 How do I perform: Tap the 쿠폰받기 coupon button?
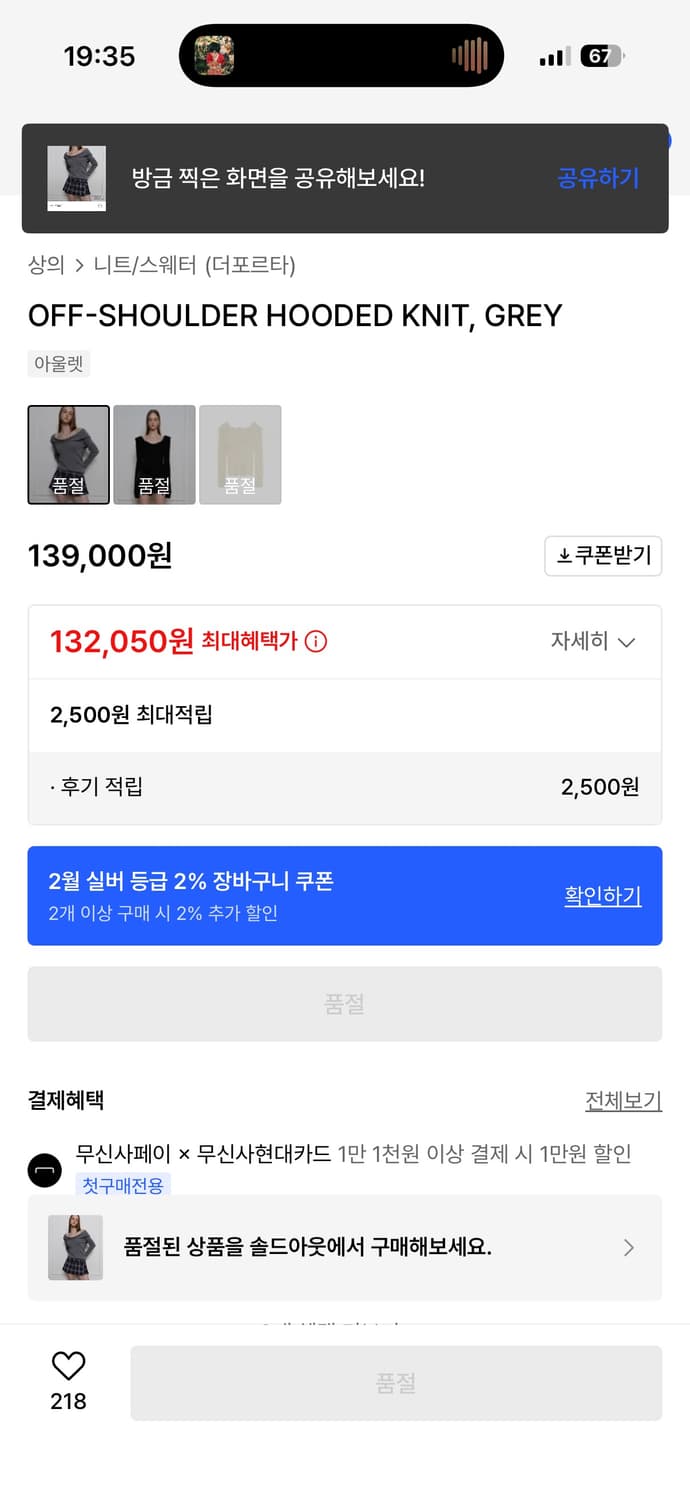[603, 556]
